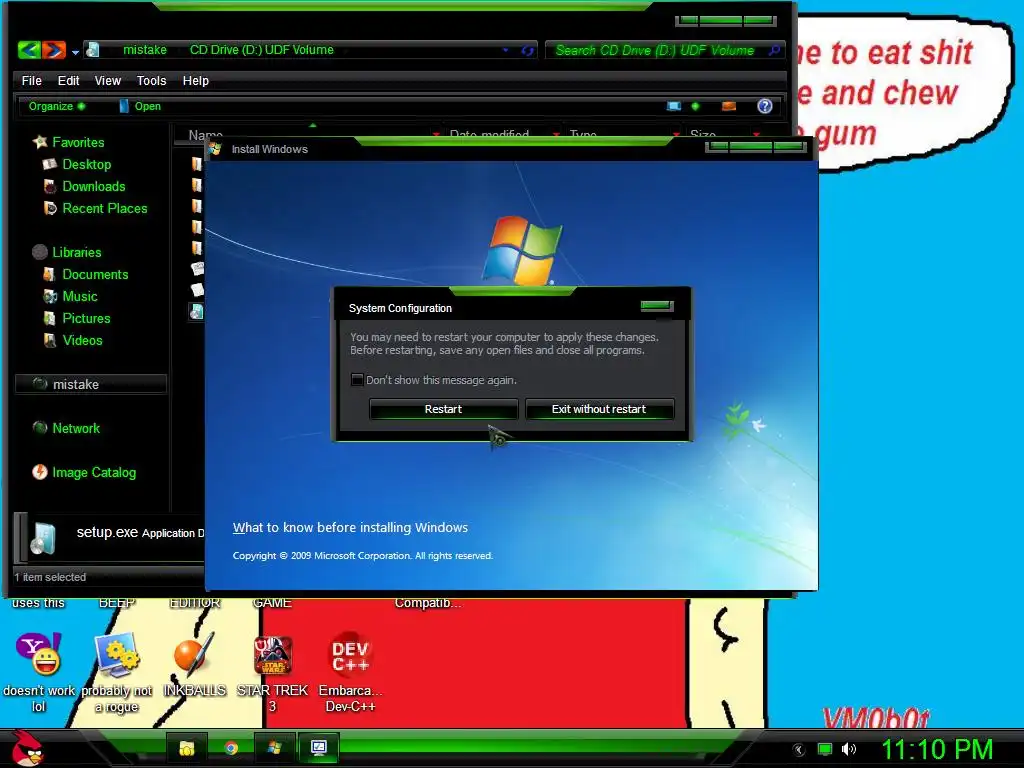This screenshot has width=1024, height=768.
Task: Switch to System Configuration taskbar button
Action: pyautogui.click(x=319, y=748)
